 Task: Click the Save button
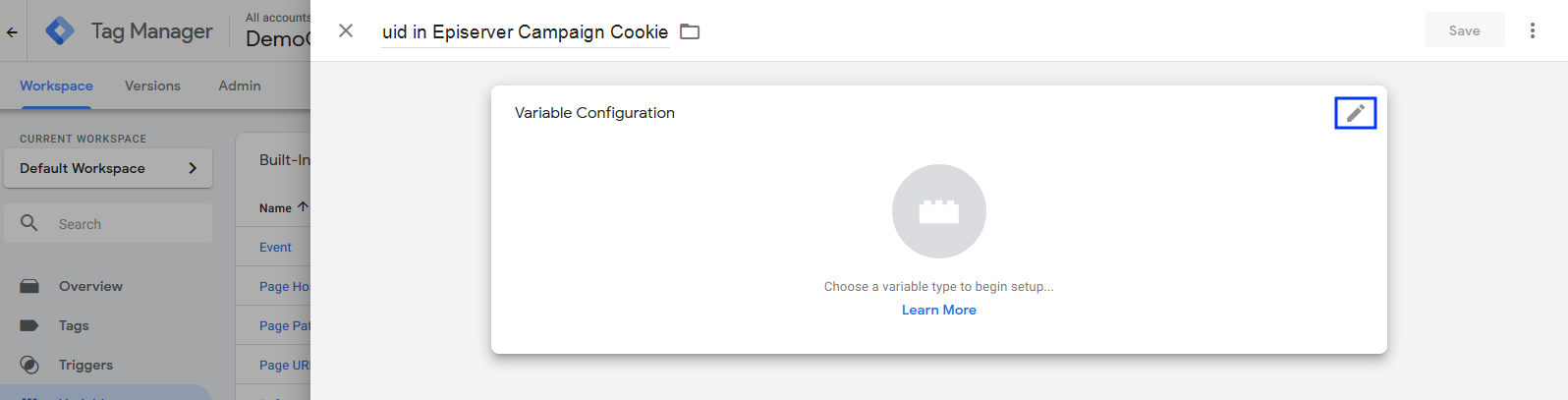tap(1464, 30)
